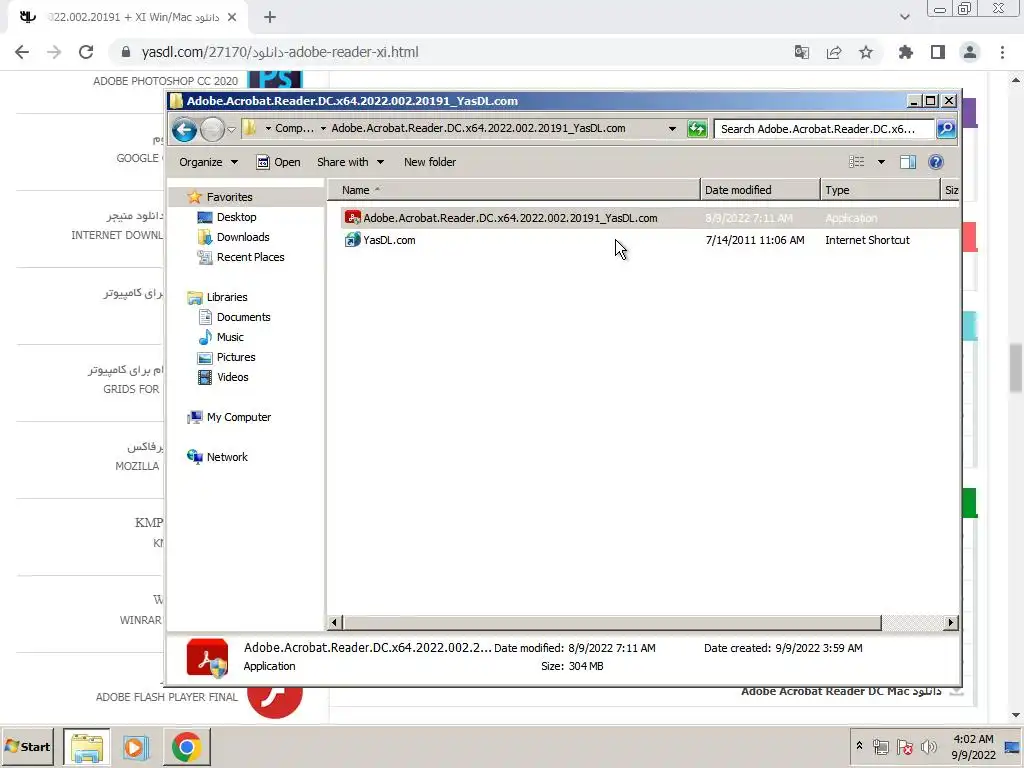This screenshot has height=768, width=1024.
Task: Select Libraries in navigation pane
Action: [227, 297]
